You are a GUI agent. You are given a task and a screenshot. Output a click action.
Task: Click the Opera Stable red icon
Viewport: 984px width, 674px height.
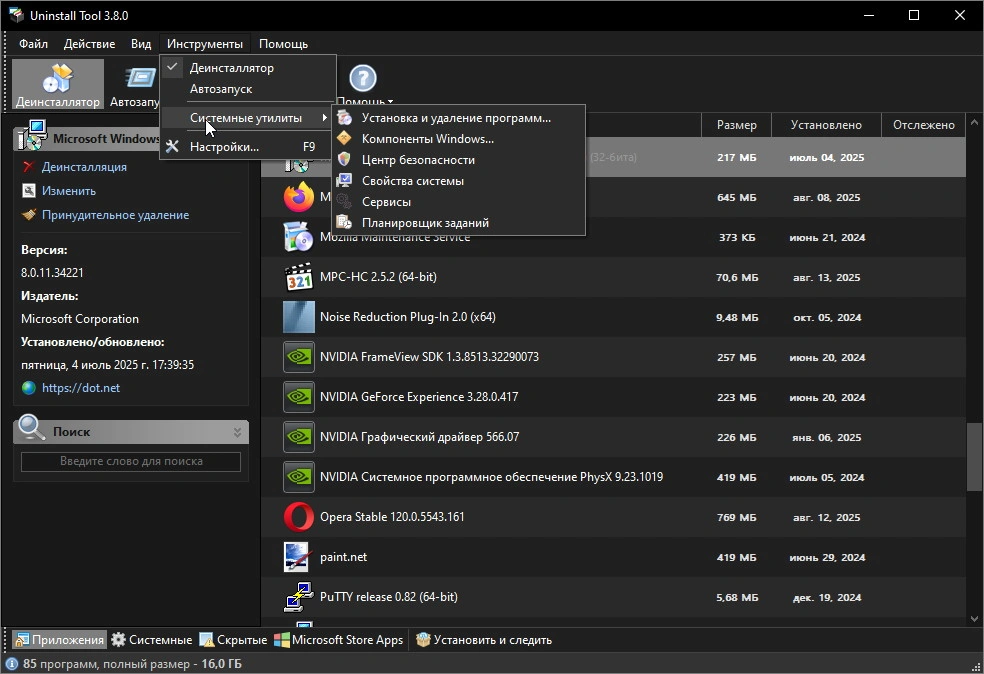(299, 517)
